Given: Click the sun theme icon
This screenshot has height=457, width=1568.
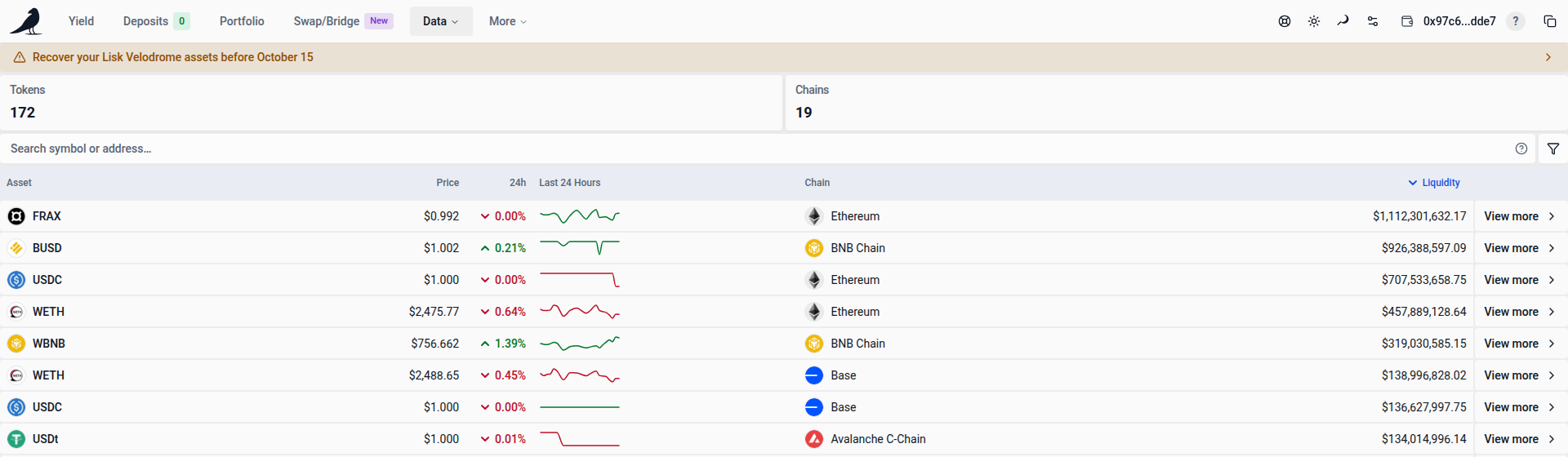Looking at the screenshot, I should coord(1314,21).
